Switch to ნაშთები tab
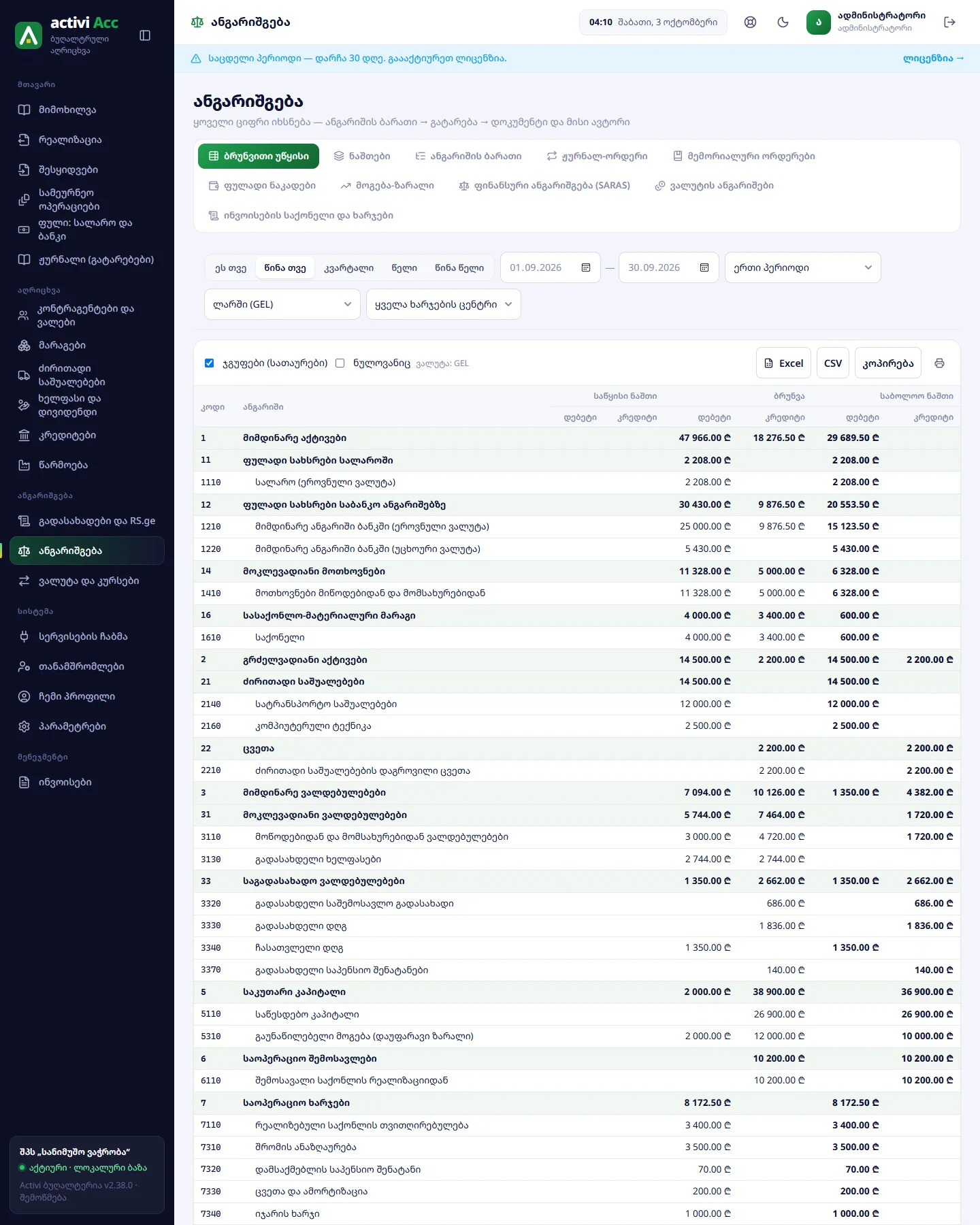The height and width of the screenshot is (1225, 980). [x=362, y=156]
